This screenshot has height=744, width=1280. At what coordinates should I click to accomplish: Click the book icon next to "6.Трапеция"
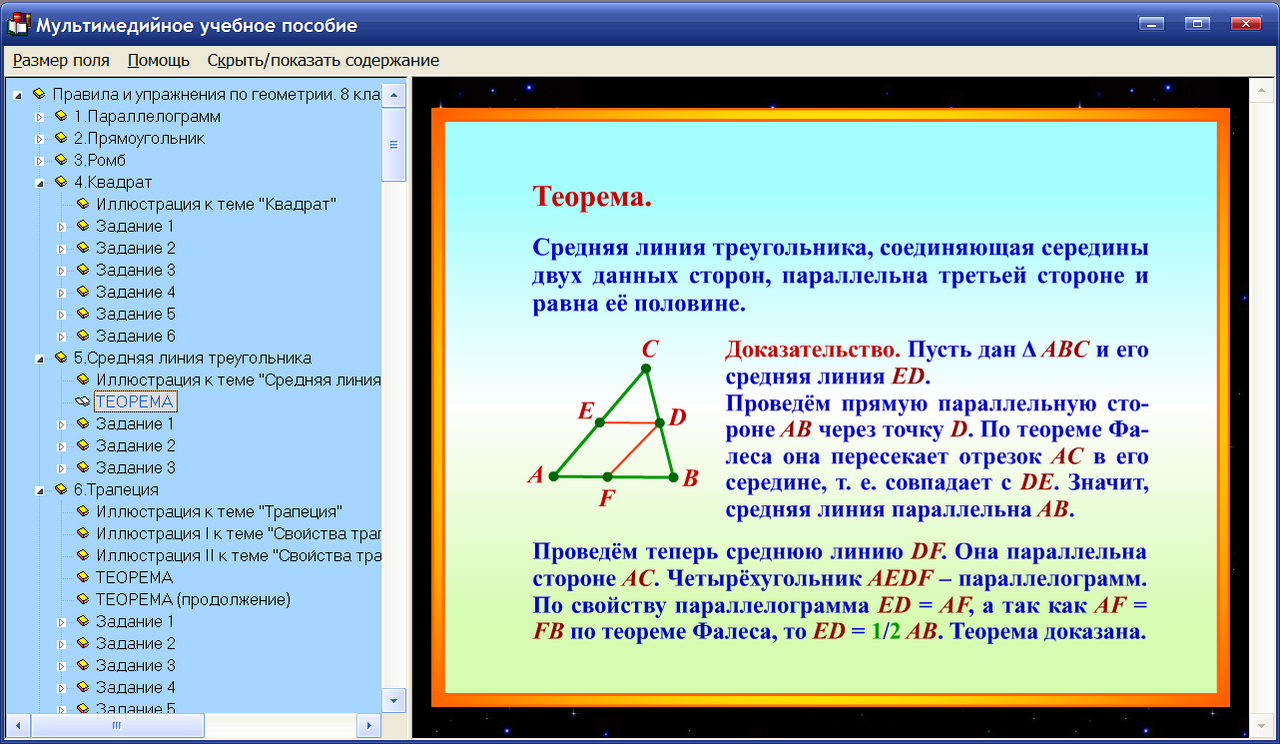60,489
